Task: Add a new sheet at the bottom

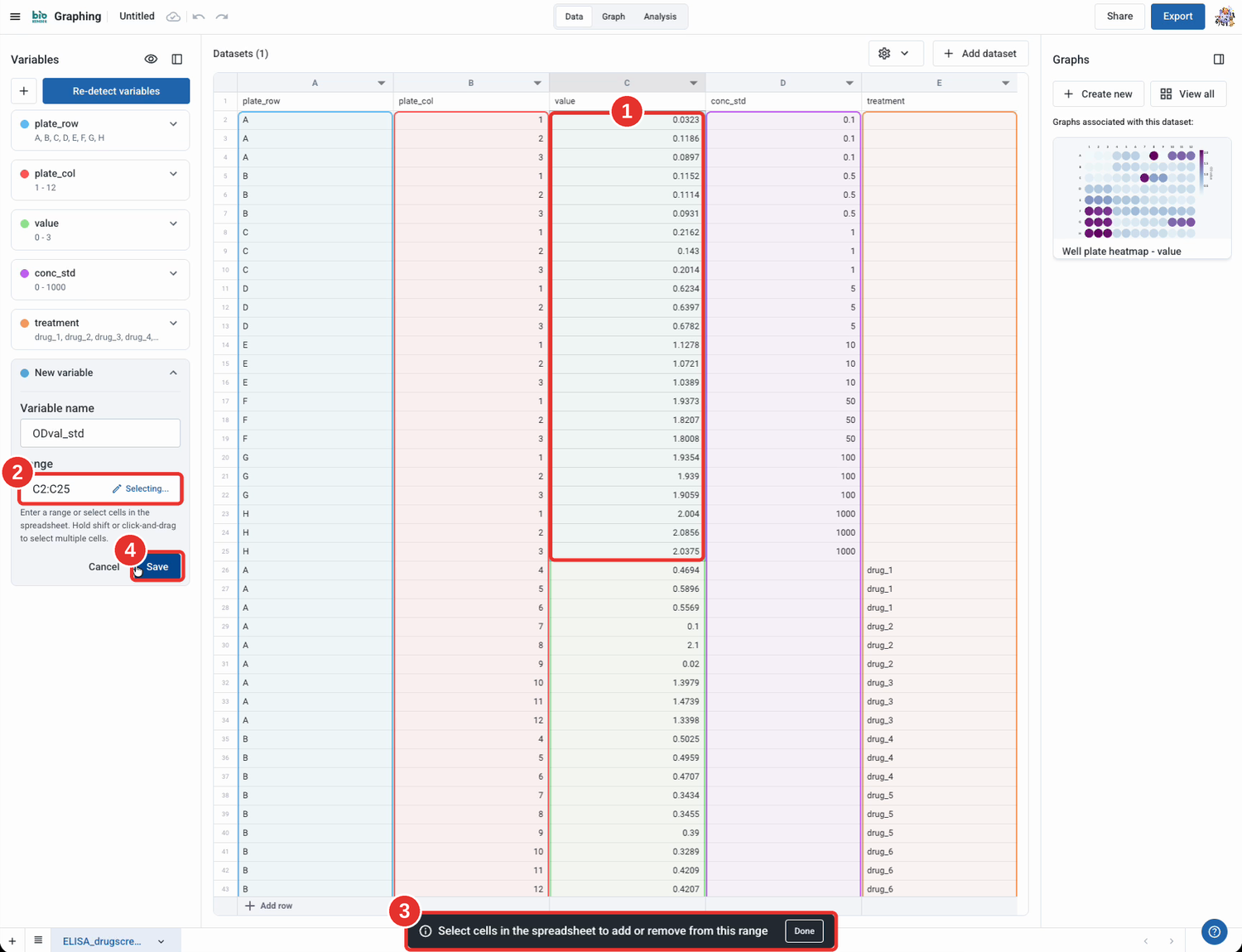Action: point(12,941)
